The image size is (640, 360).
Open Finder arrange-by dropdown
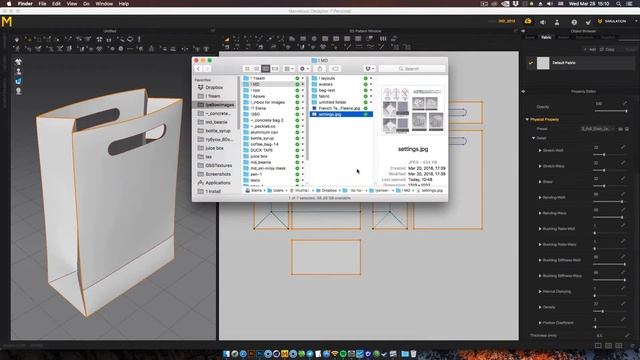pos(289,69)
